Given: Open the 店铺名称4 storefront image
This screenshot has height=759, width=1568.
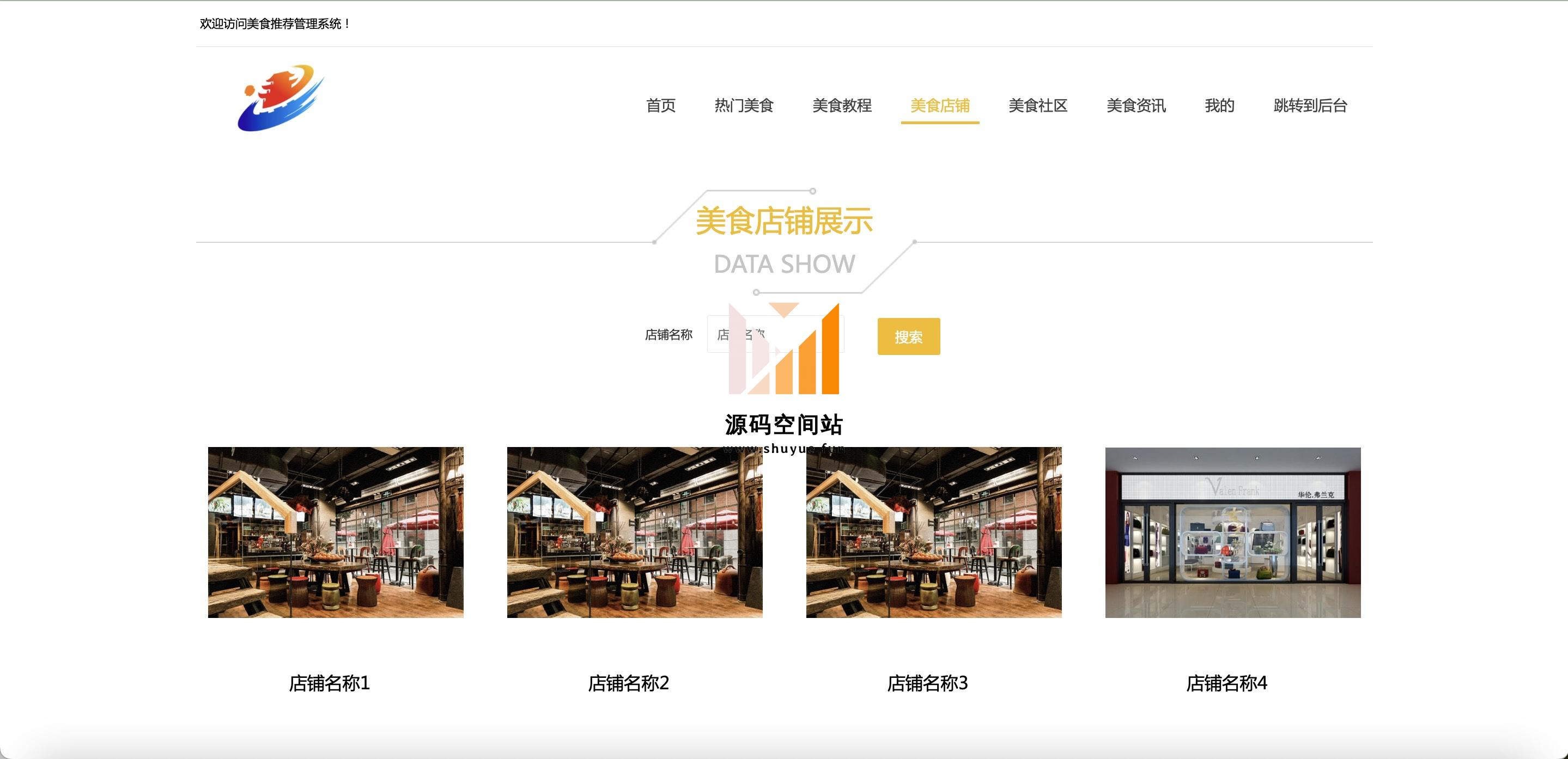Looking at the screenshot, I should coord(1232,532).
